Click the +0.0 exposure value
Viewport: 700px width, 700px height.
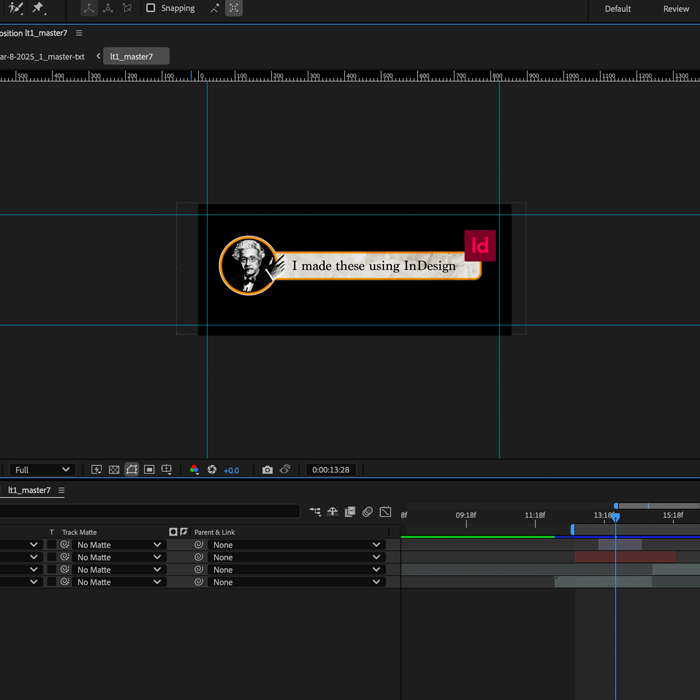click(x=231, y=471)
